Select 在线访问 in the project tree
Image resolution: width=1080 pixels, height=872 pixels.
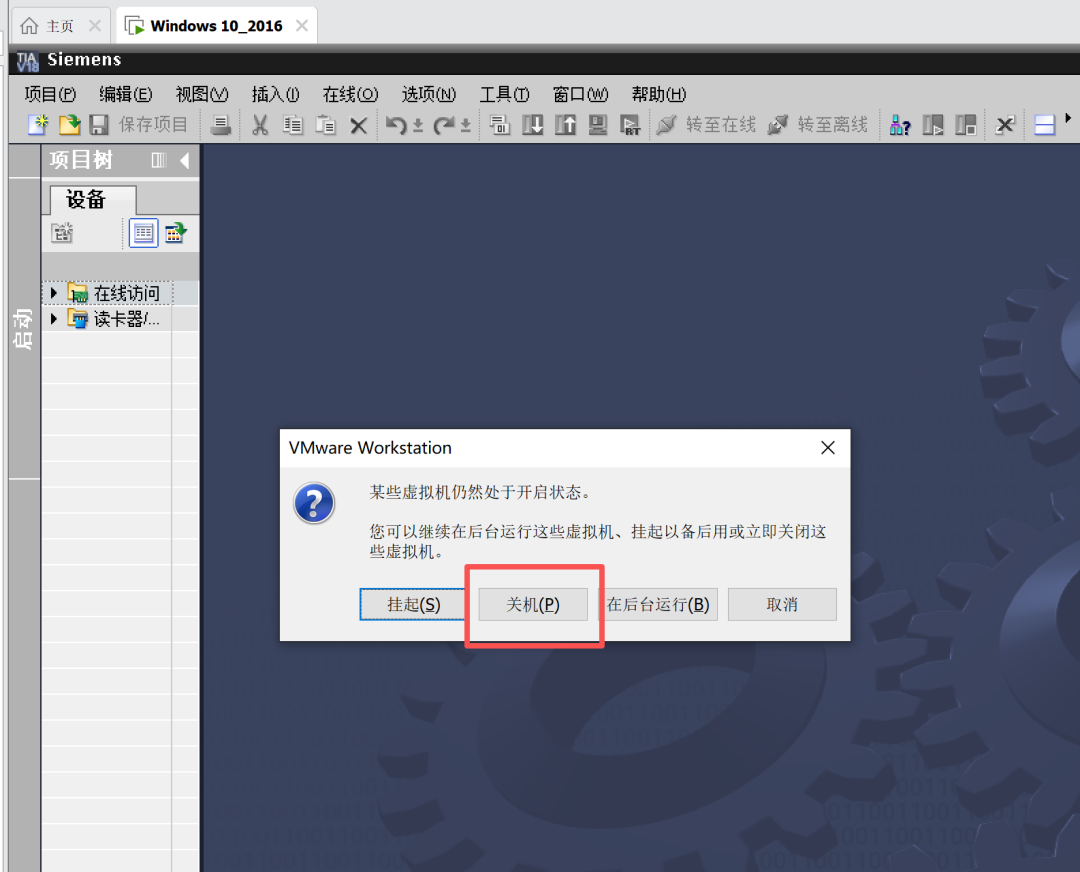127,293
